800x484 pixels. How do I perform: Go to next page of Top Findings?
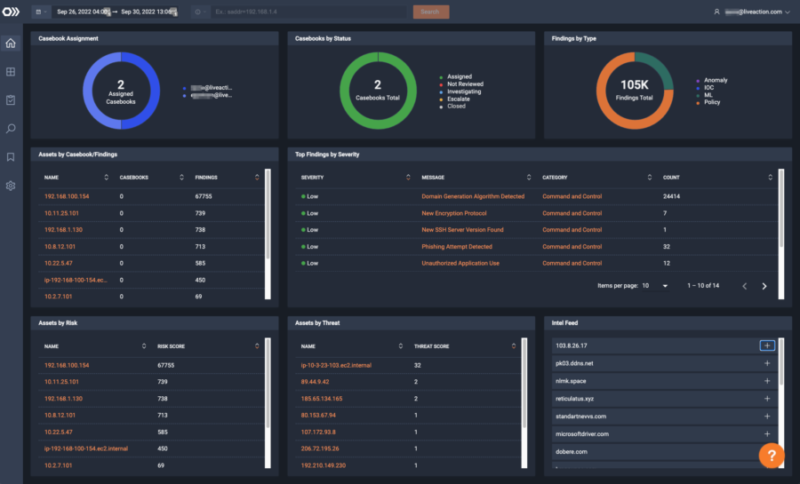tap(764, 286)
